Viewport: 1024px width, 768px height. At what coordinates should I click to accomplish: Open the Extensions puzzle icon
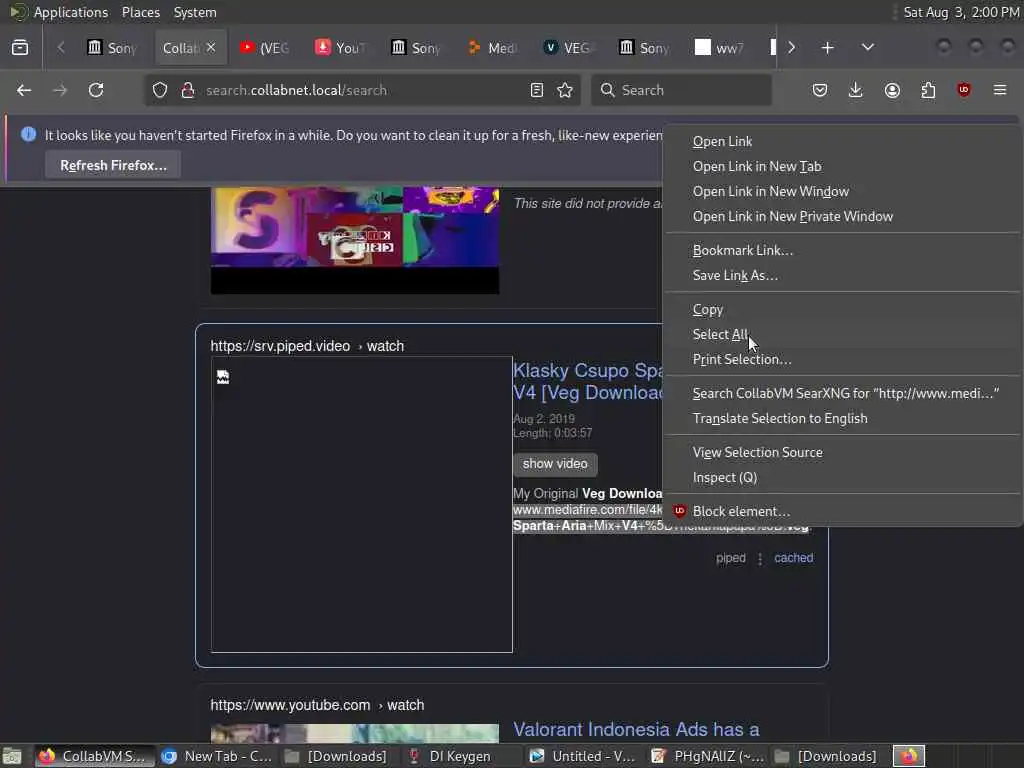[x=928, y=90]
